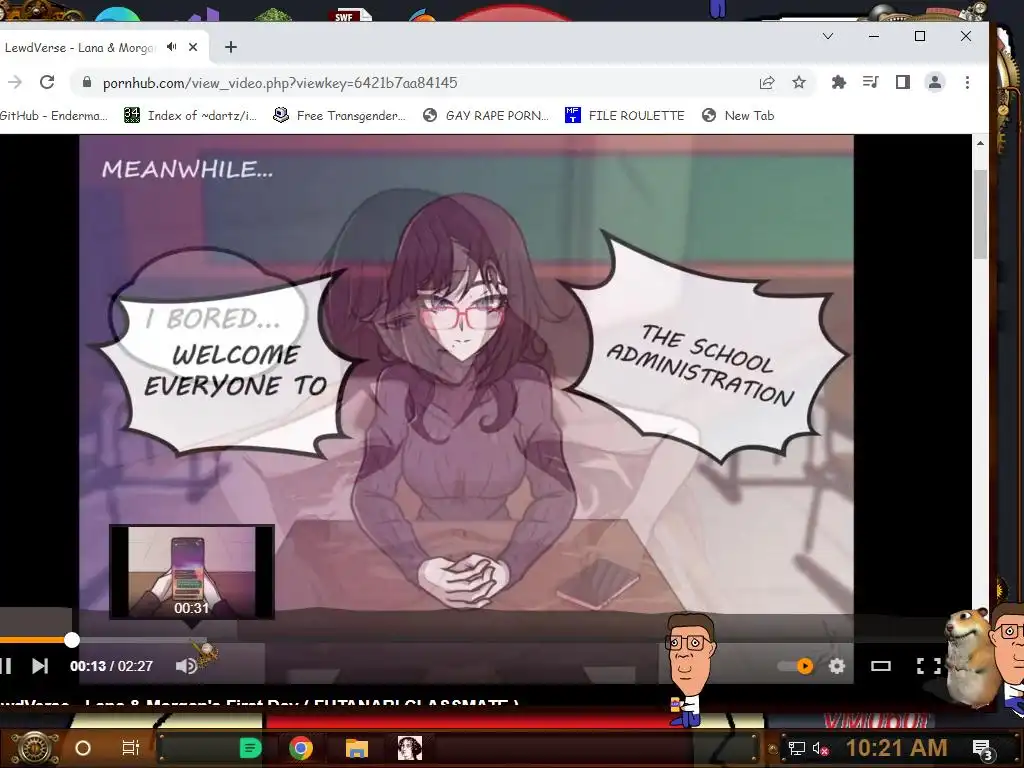This screenshot has height=768, width=1024.
Task: Open the GitHub - Enderma bookmark
Action: coord(54,116)
